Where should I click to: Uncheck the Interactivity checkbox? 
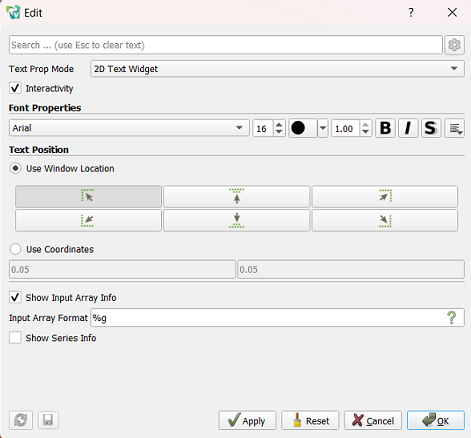(15, 88)
